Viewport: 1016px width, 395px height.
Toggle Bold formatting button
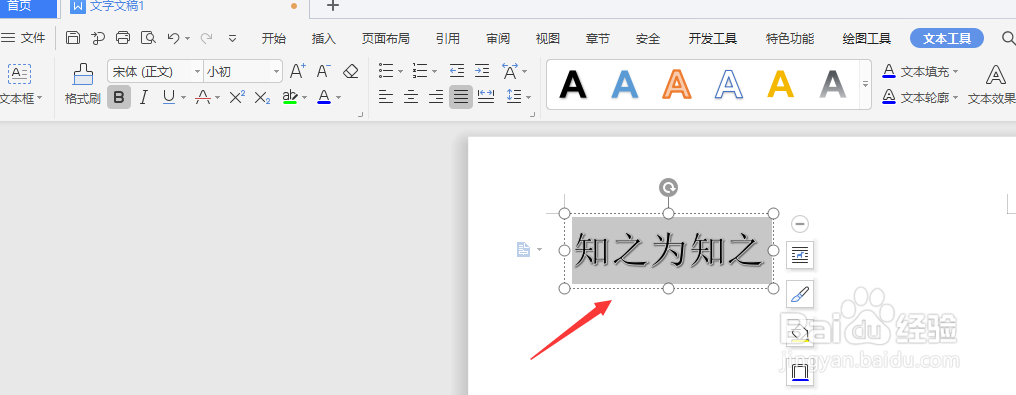pyautogui.click(x=119, y=98)
